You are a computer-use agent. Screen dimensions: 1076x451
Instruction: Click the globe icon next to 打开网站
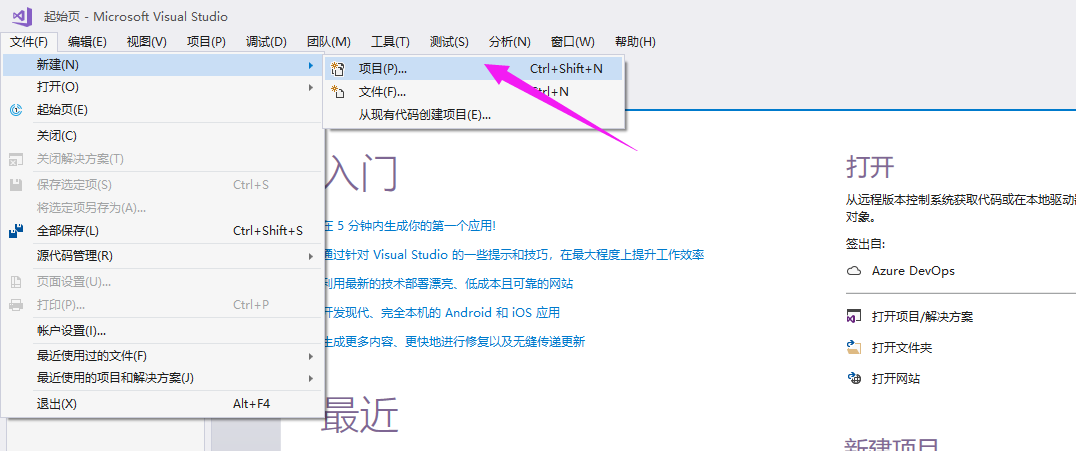(854, 378)
